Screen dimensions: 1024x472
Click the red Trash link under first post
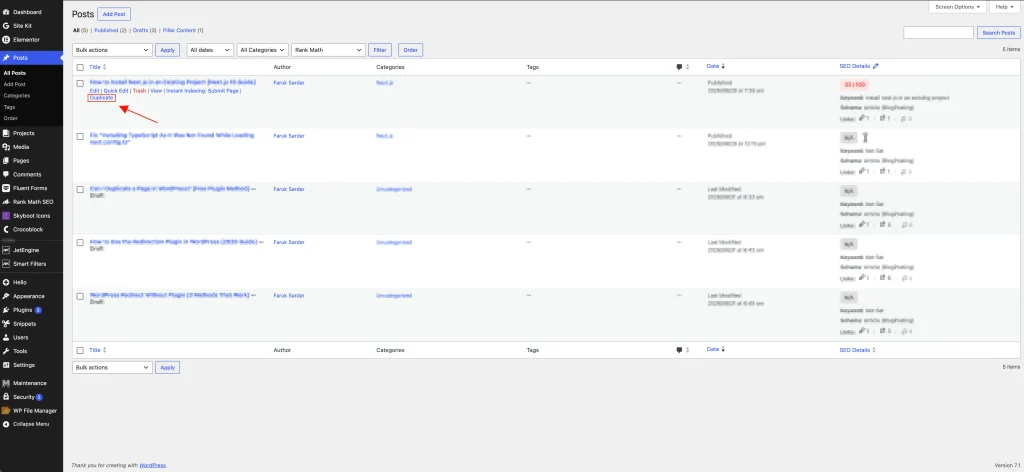[139, 91]
